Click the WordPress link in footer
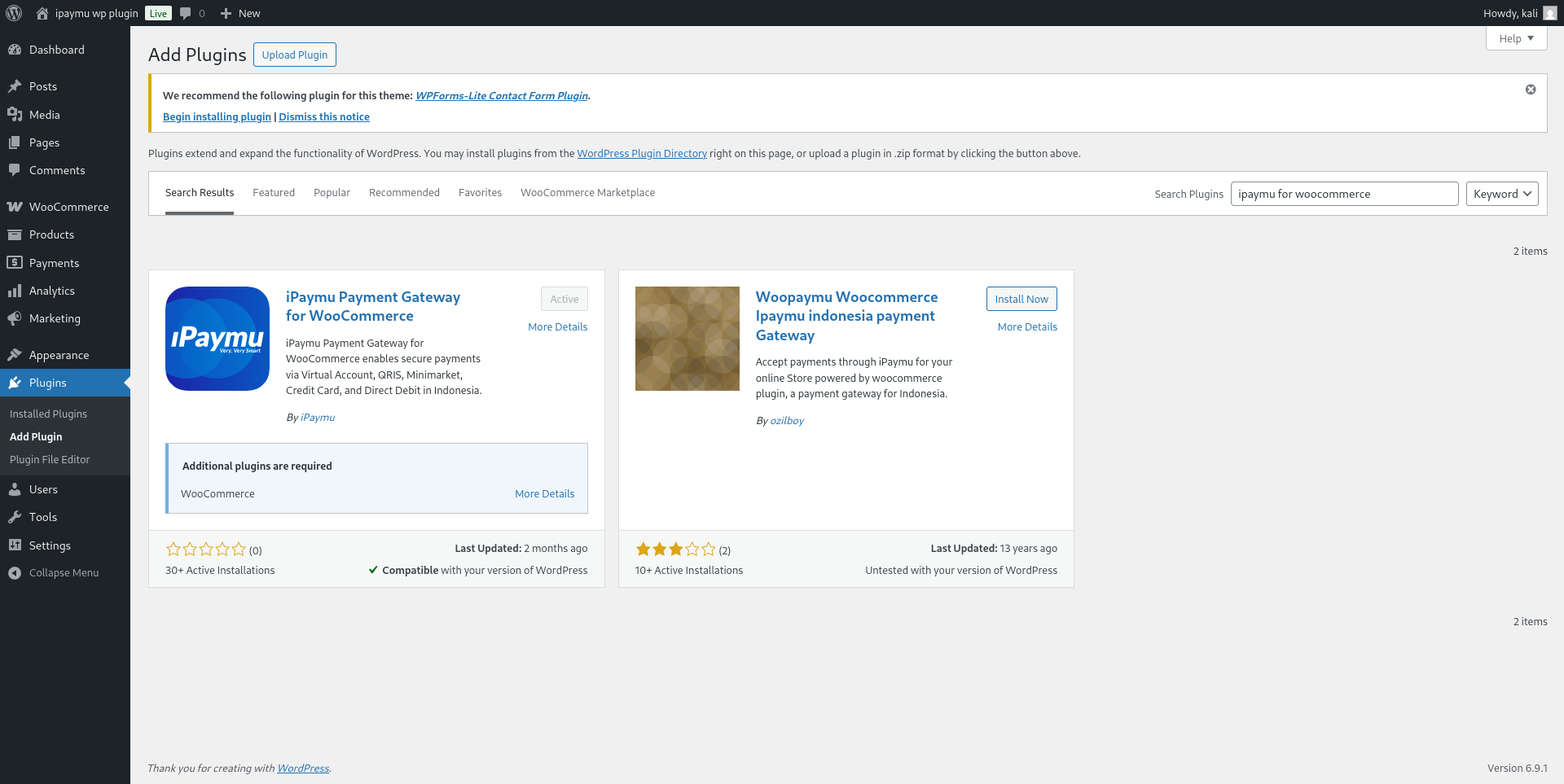1564x784 pixels. coord(303,769)
